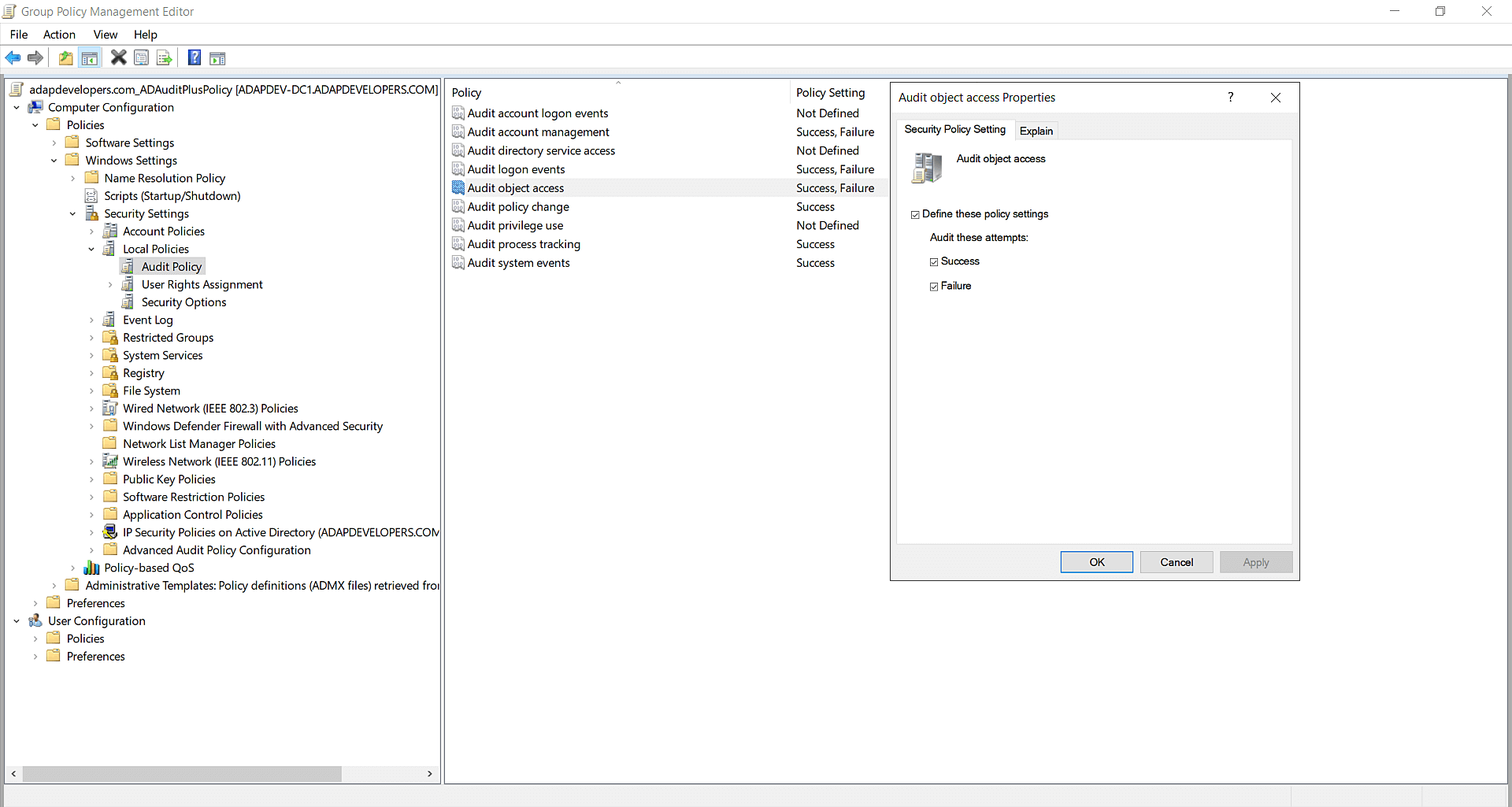Click the Export List toolbar icon
This screenshot has height=807, width=1512.
tap(164, 57)
